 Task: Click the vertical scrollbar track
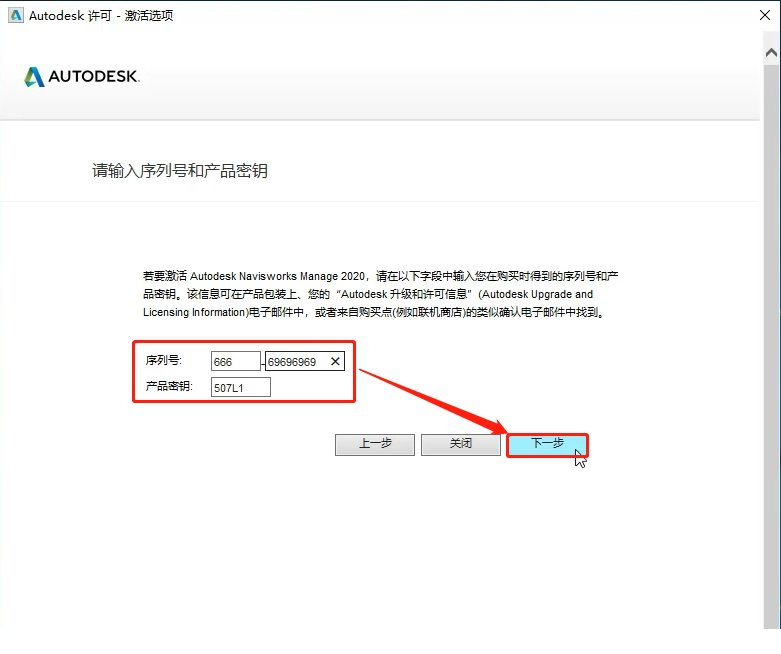coord(772,346)
